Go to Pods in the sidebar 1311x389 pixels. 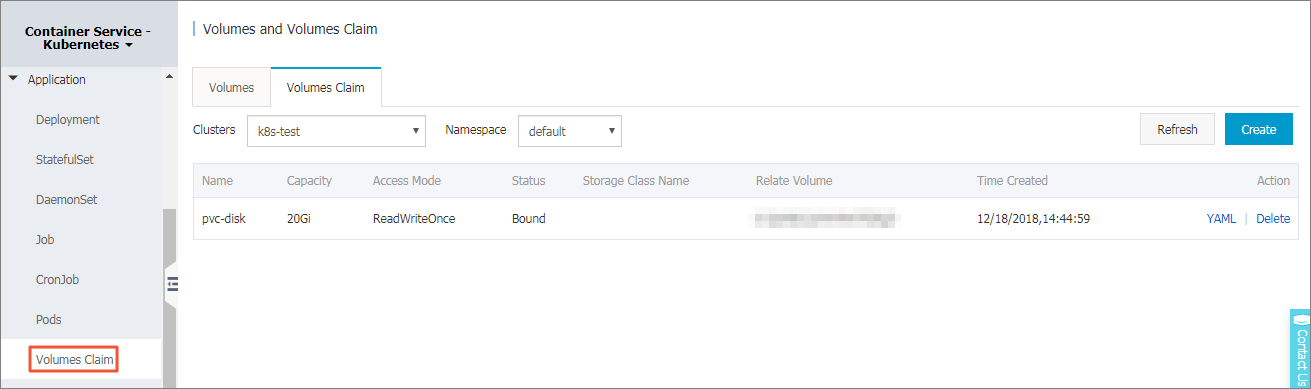[49, 319]
